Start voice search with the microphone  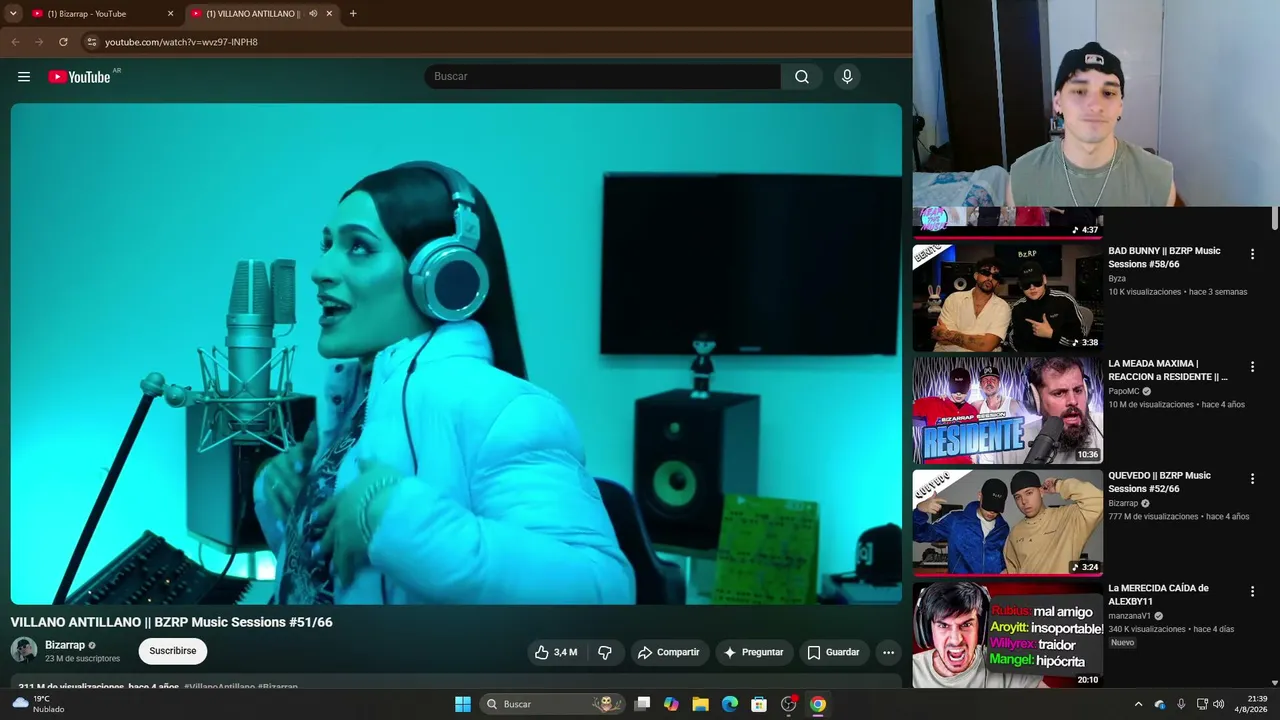click(x=847, y=77)
